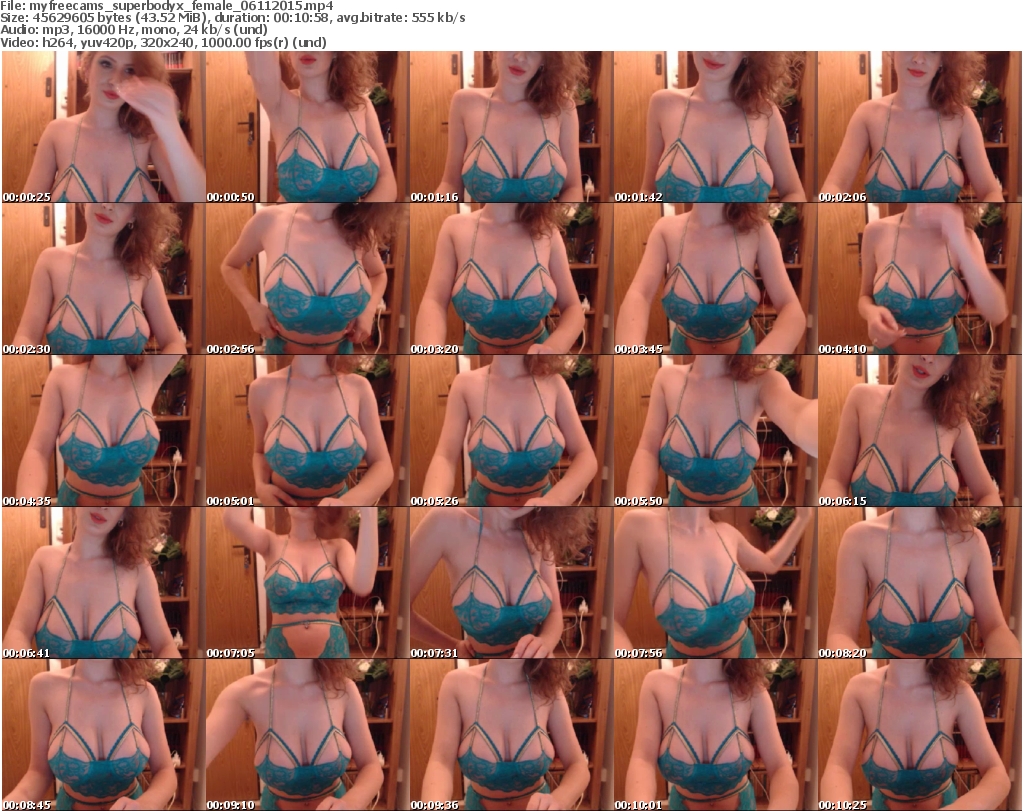
Task: Select the thumbnail stamped 00:02:06
Action: pyautogui.click(x=920, y=127)
